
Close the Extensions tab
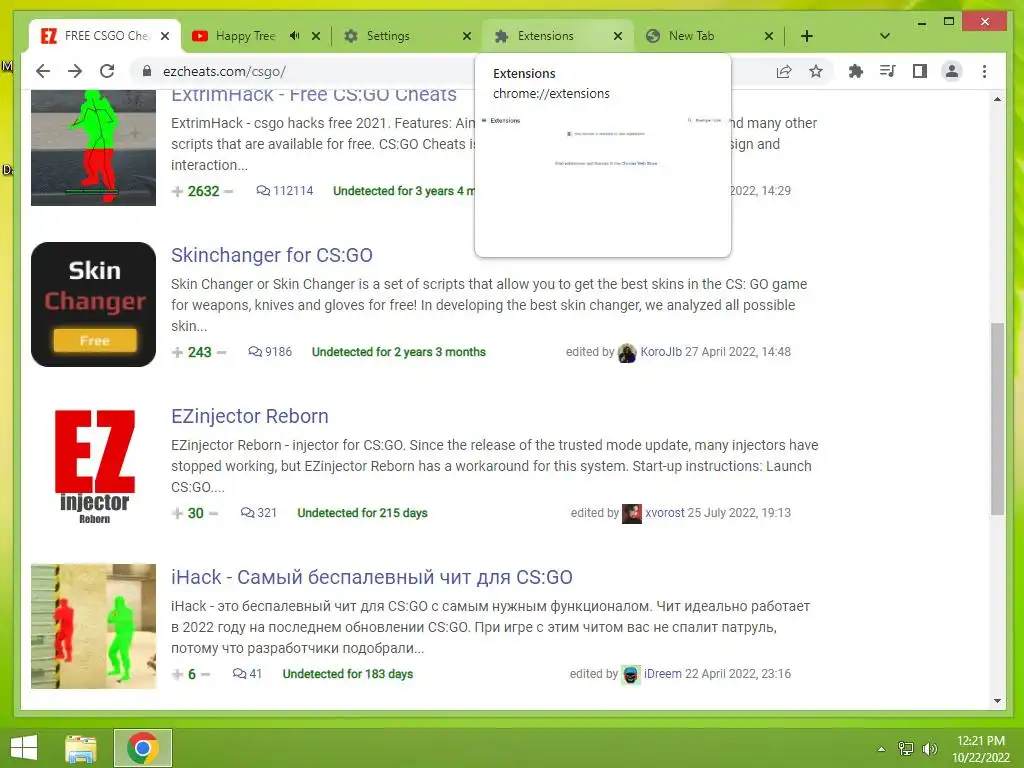point(618,36)
